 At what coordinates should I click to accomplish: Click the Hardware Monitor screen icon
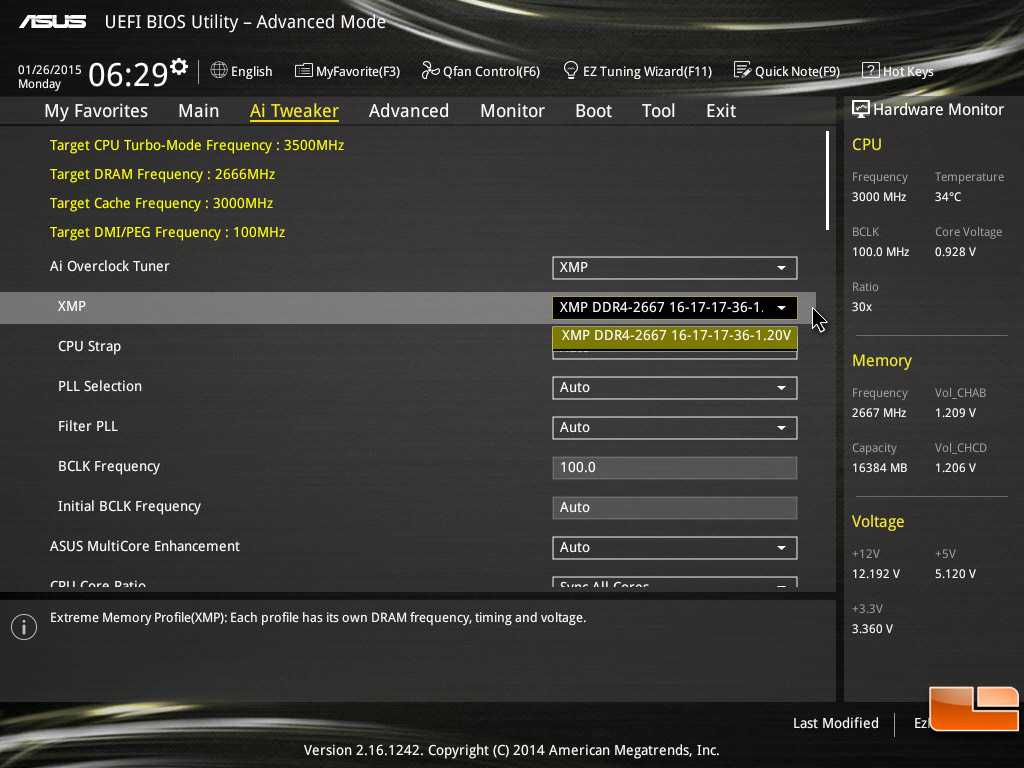click(x=861, y=109)
